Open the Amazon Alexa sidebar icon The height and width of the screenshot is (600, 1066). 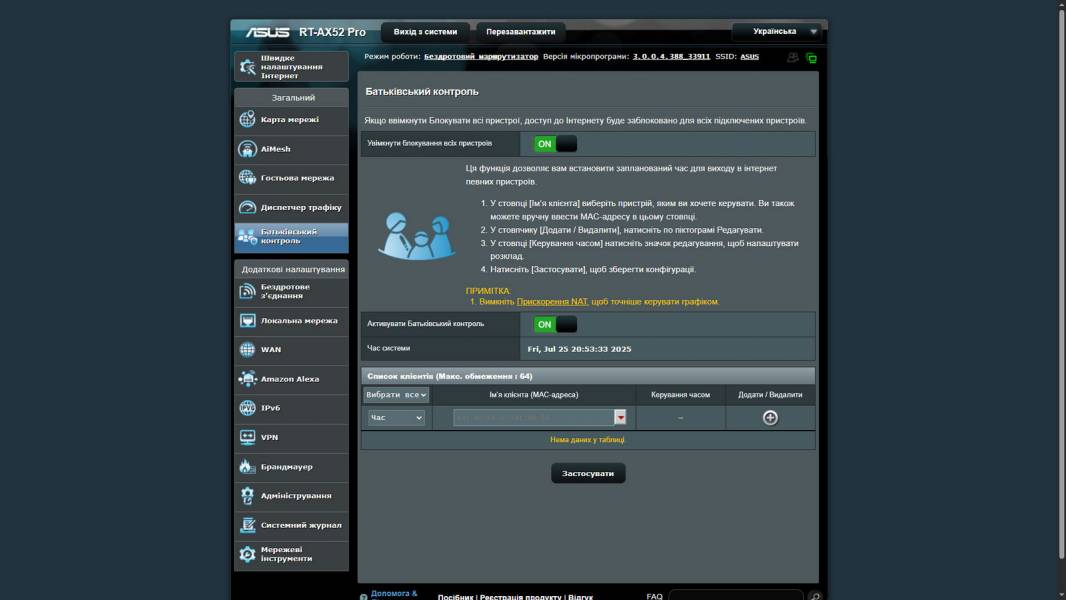coord(247,379)
